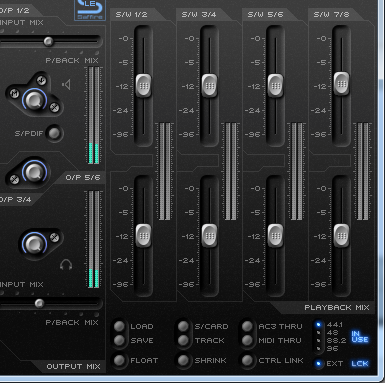The image size is (385, 383).
Task: Click the O/P 1/2 level meter
Action: tap(94, 115)
